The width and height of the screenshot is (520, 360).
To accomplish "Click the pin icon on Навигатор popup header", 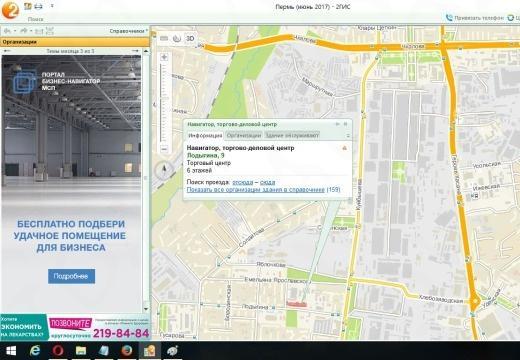I will 337,124.
